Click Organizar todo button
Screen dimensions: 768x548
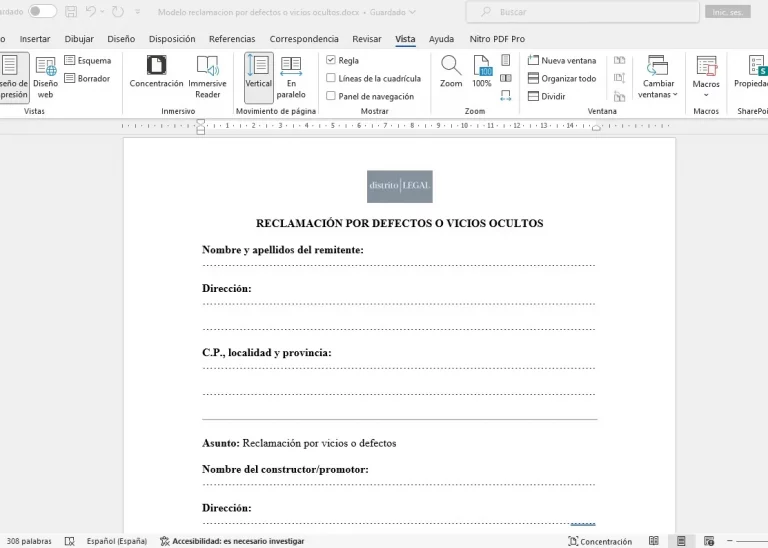pyautogui.click(x=562, y=78)
